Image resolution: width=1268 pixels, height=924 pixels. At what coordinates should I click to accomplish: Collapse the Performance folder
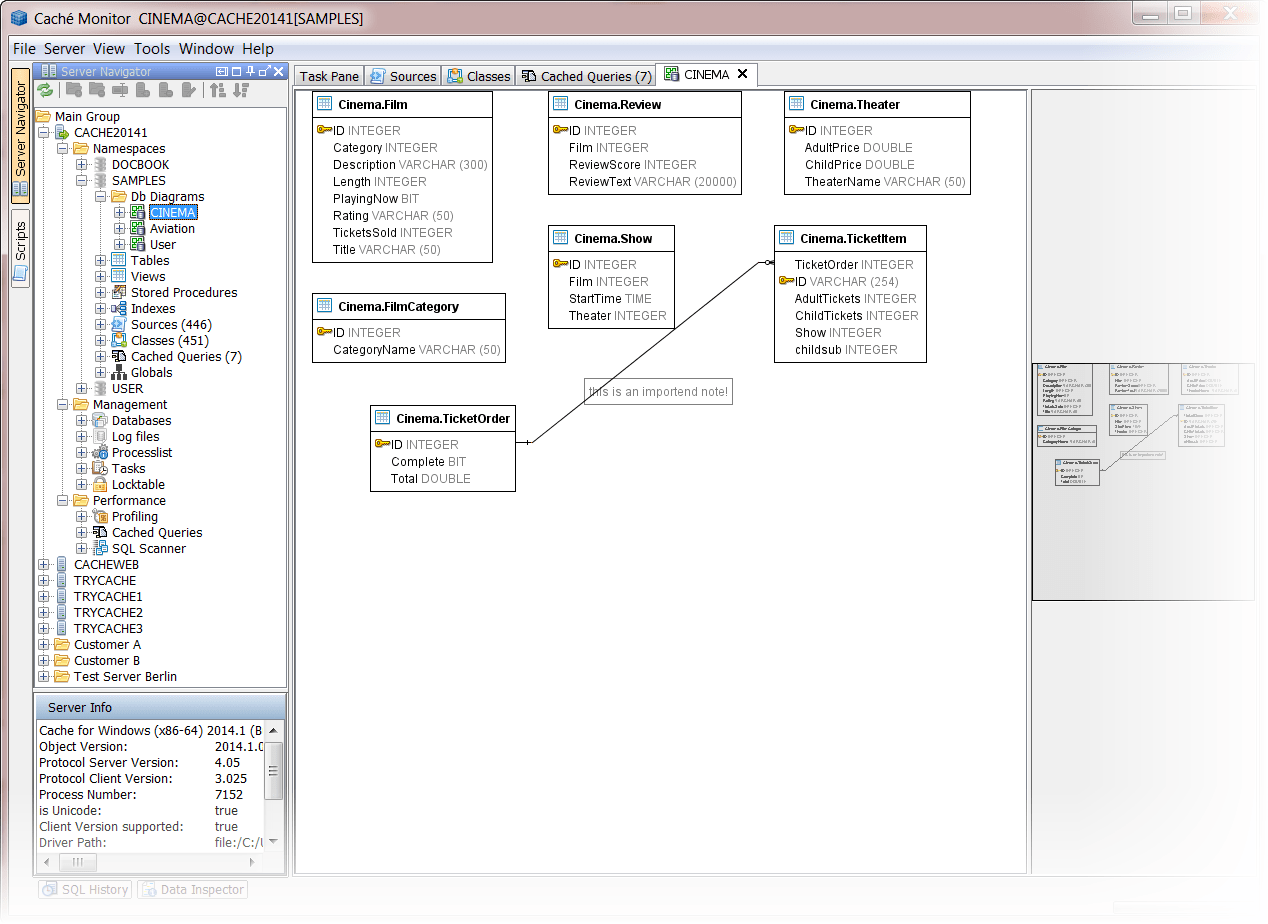(63, 501)
